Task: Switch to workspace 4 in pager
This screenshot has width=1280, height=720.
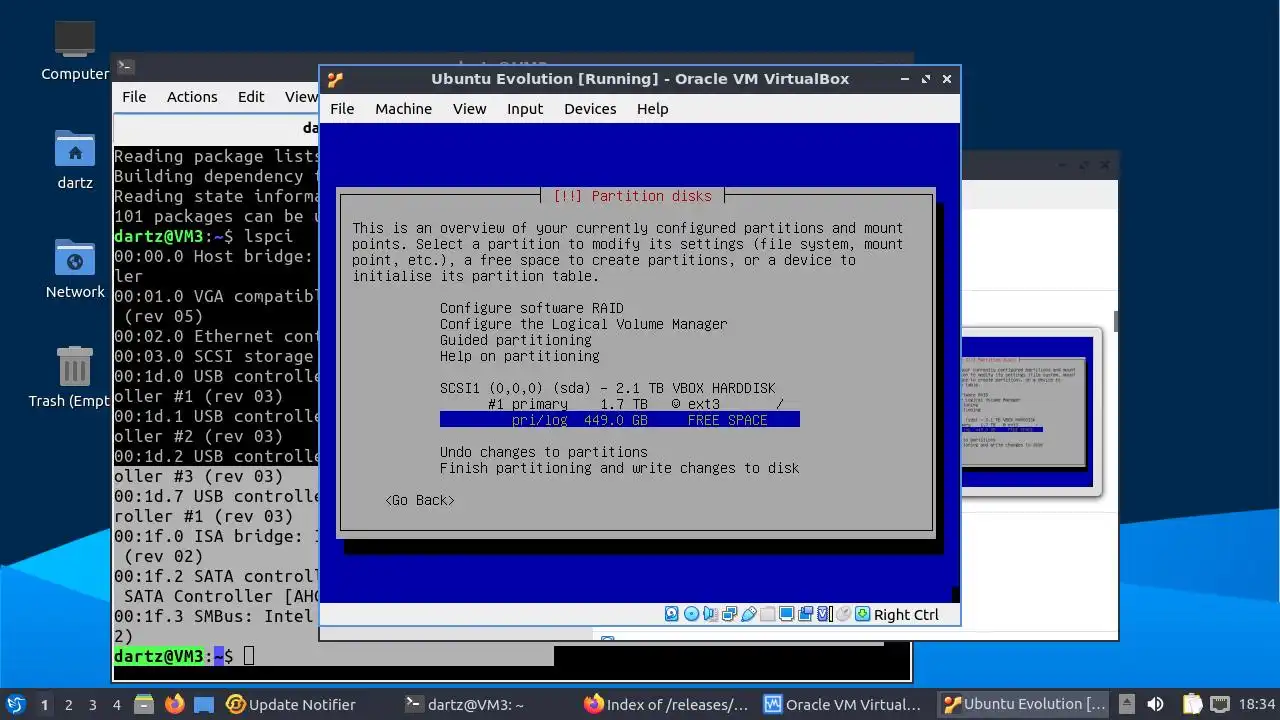Action: 117,704
